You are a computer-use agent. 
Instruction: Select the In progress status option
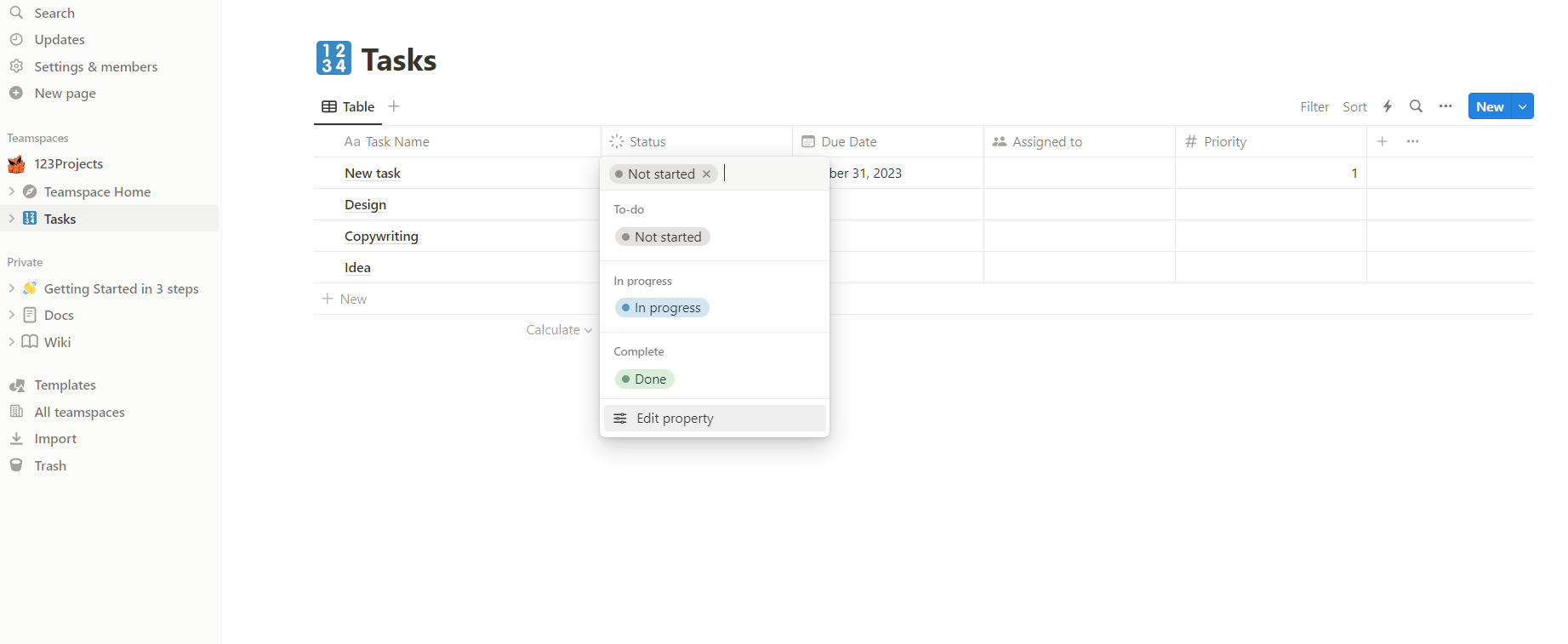[x=662, y=308]
